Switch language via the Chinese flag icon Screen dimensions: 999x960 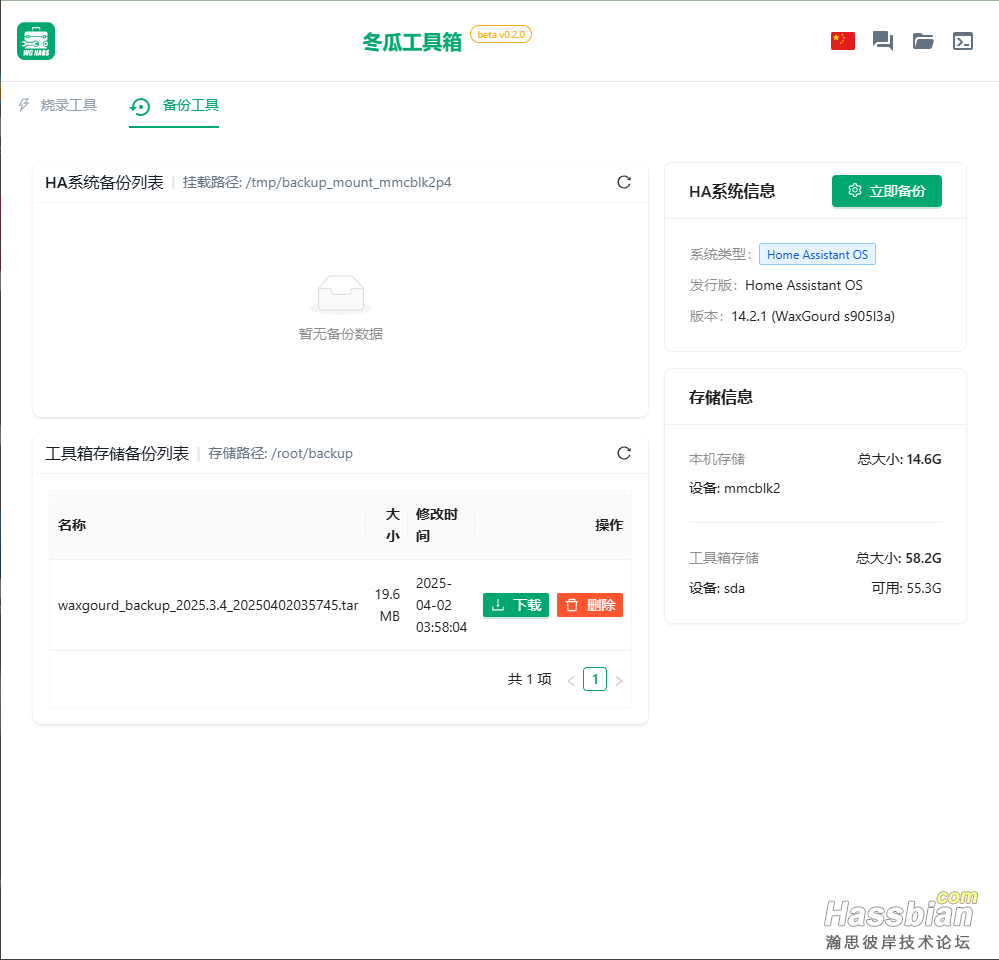(x=842, y=41)
